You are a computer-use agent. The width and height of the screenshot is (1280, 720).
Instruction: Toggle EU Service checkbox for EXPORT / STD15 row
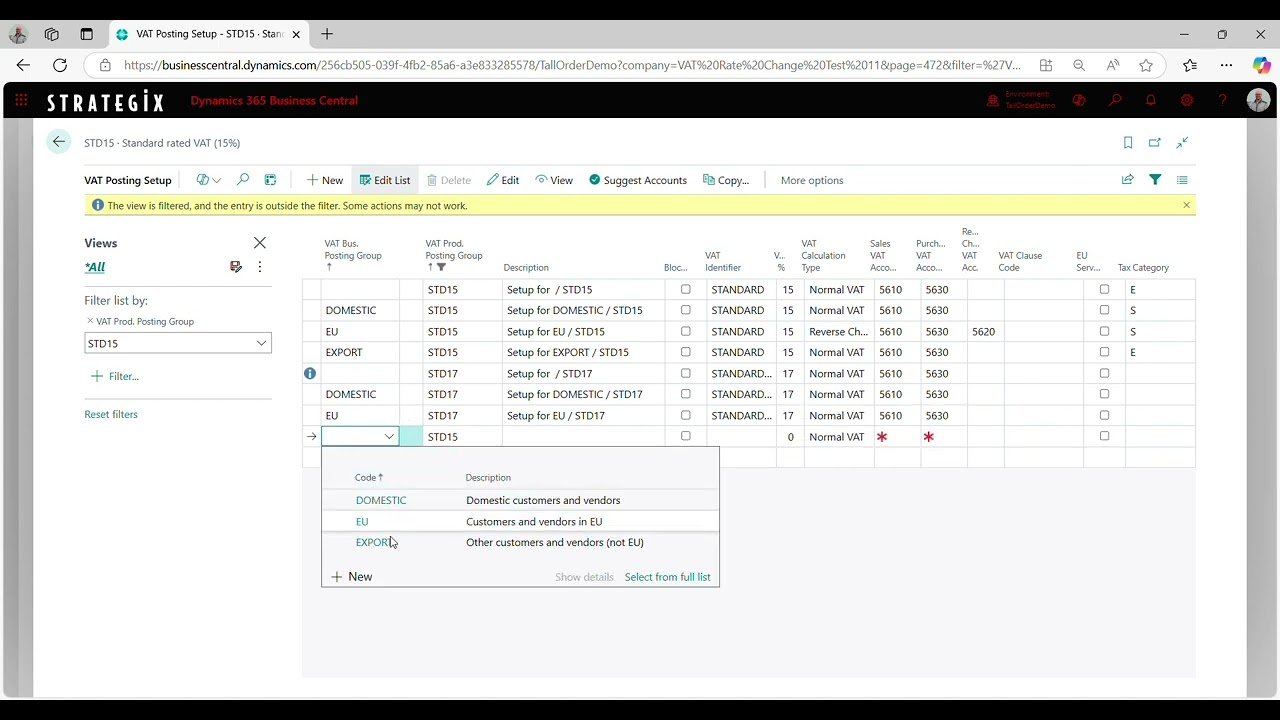1104,352
